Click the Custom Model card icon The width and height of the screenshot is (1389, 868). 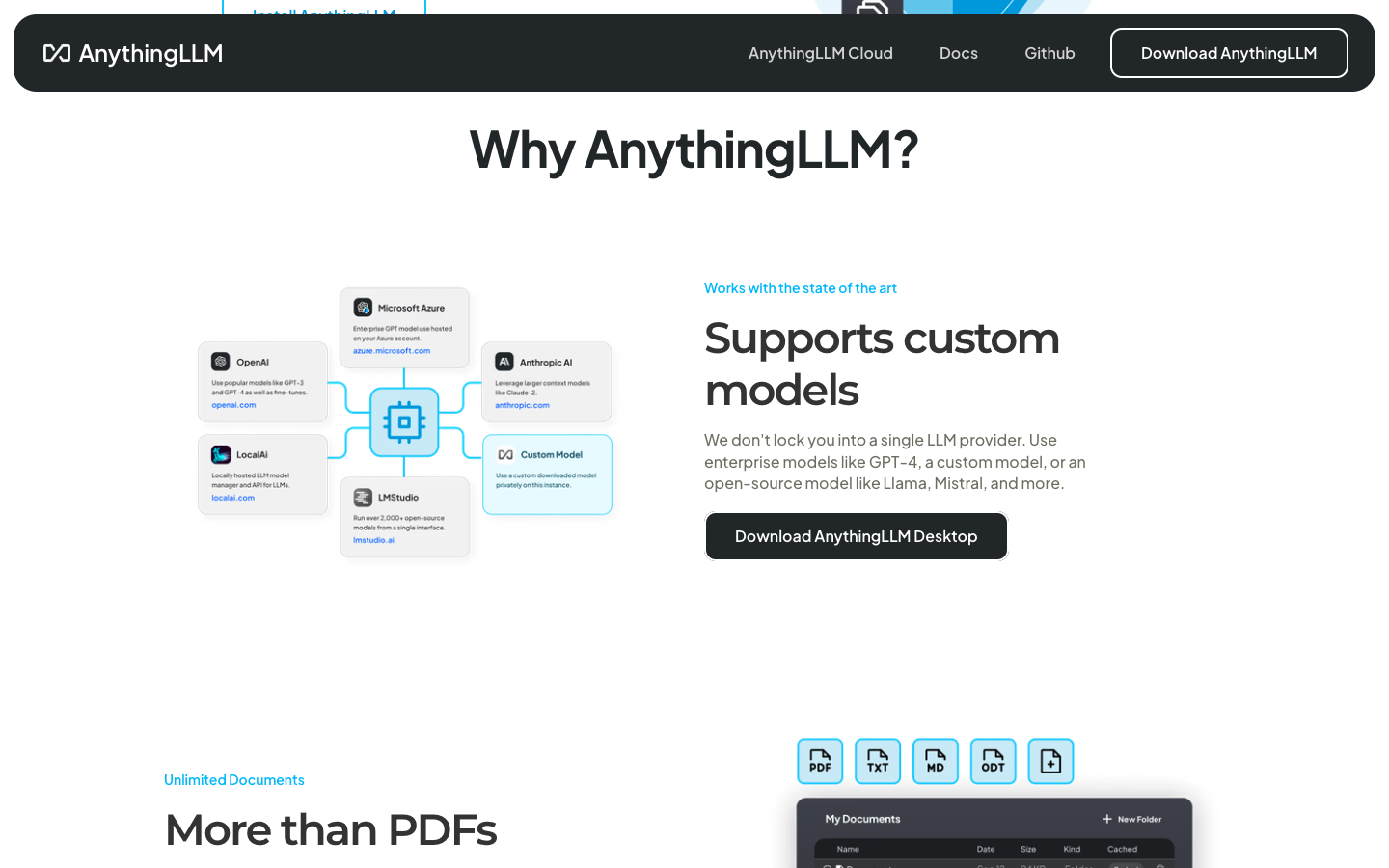tap(505, 454)
